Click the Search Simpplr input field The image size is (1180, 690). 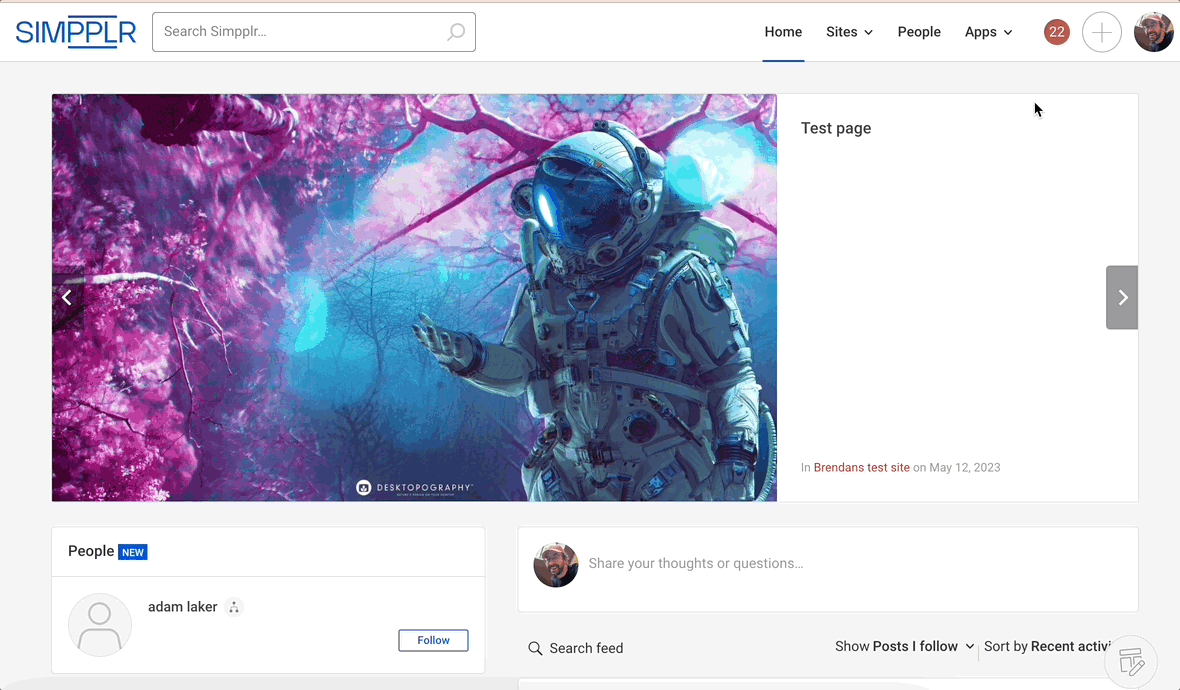coord(300,32)
